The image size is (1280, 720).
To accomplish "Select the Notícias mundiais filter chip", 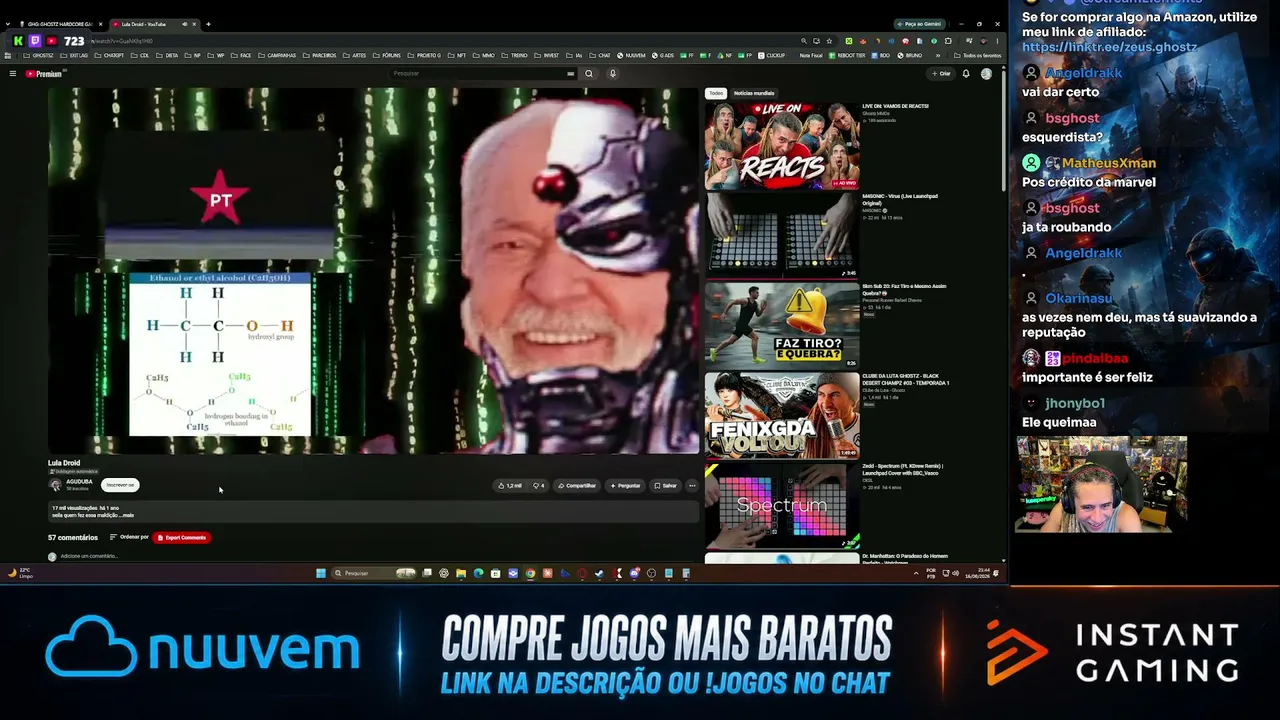I will coord(754,93).
